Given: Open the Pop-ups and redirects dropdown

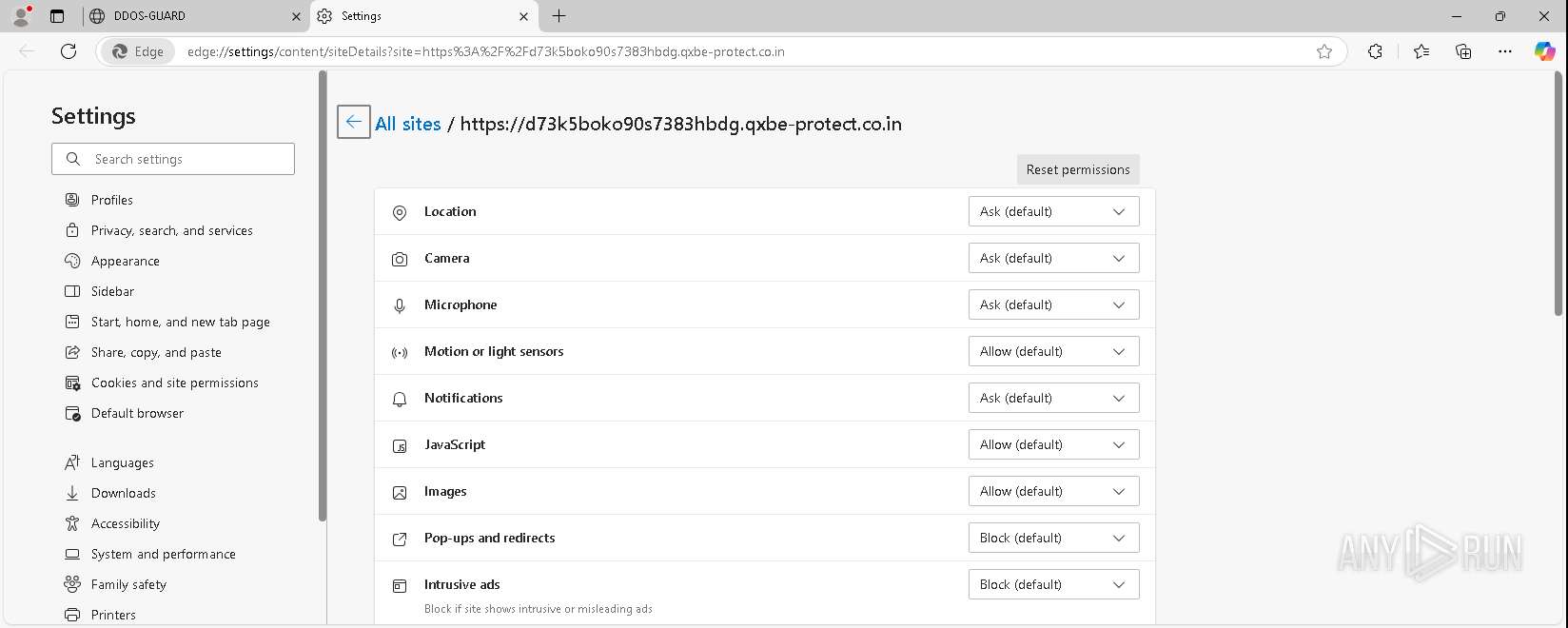Looking at the screenshot, I should coord(1053,538).
